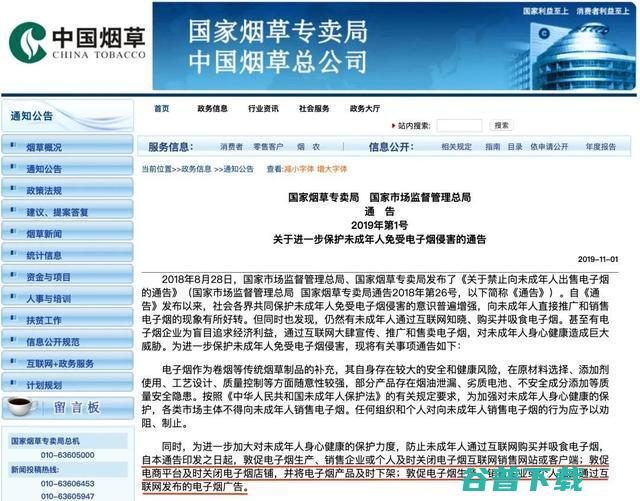The image size is (640, 501).
Task: Select 资金与项目 in the sidebar
Action: click(x=67, y=276)
